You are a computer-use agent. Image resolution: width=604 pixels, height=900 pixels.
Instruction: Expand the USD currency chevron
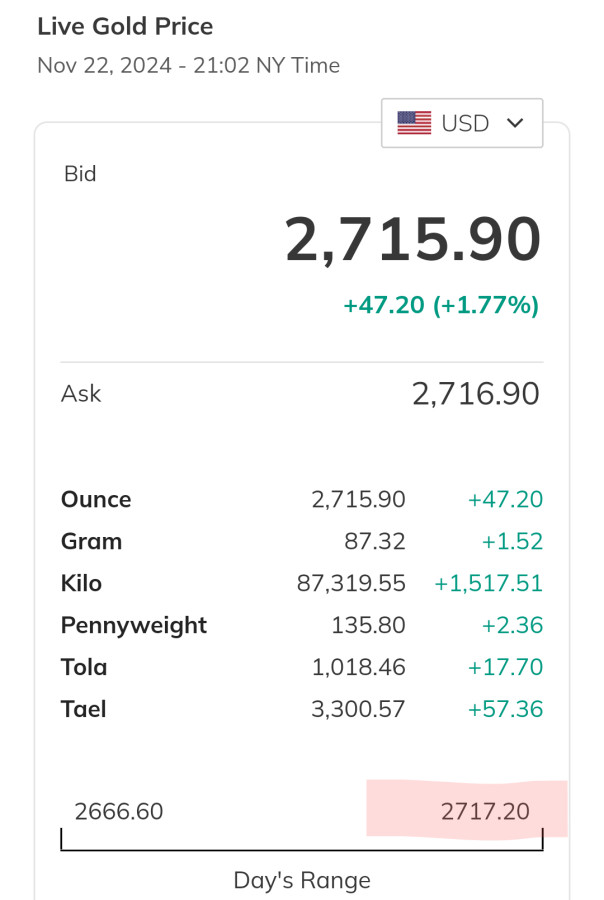point(516,123)
